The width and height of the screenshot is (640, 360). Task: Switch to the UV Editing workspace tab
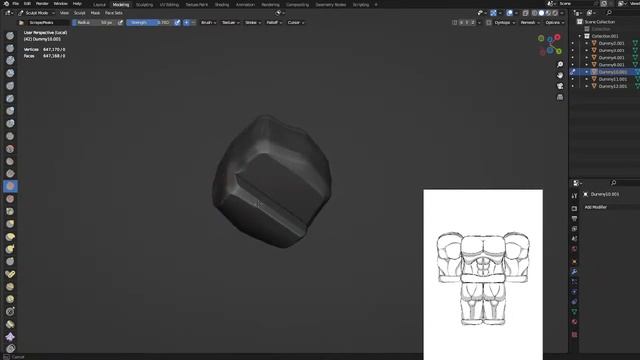(169, 4)
